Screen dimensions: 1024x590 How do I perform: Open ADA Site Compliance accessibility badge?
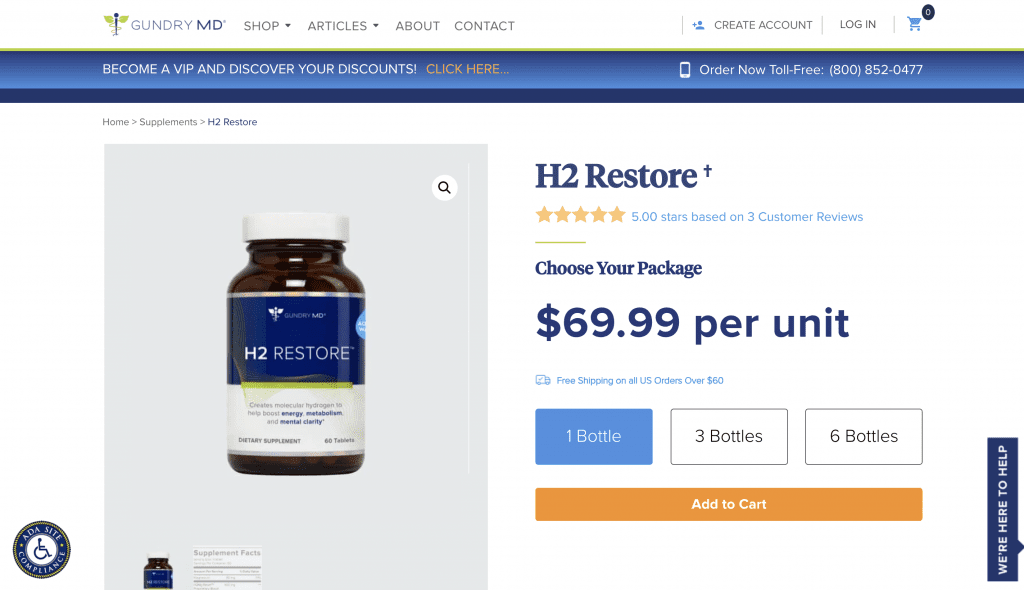click(x=42, y=549)
